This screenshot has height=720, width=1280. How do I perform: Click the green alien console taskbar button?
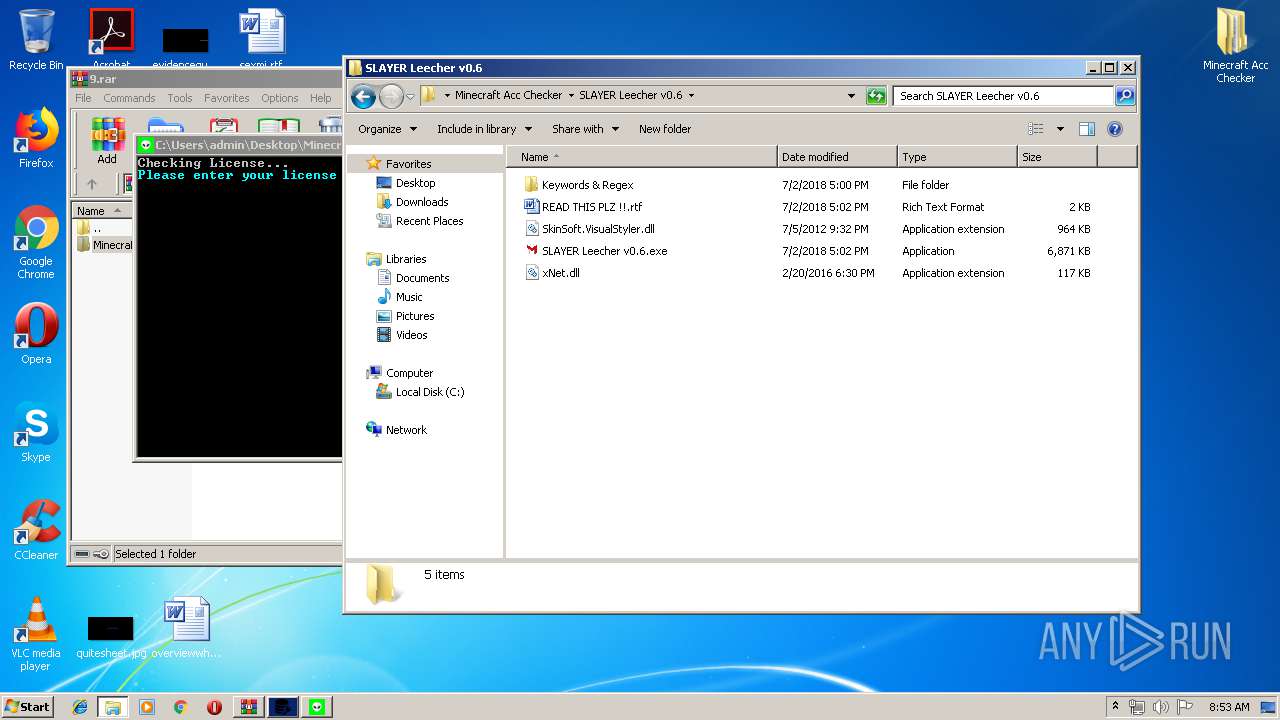click(317, 707)
